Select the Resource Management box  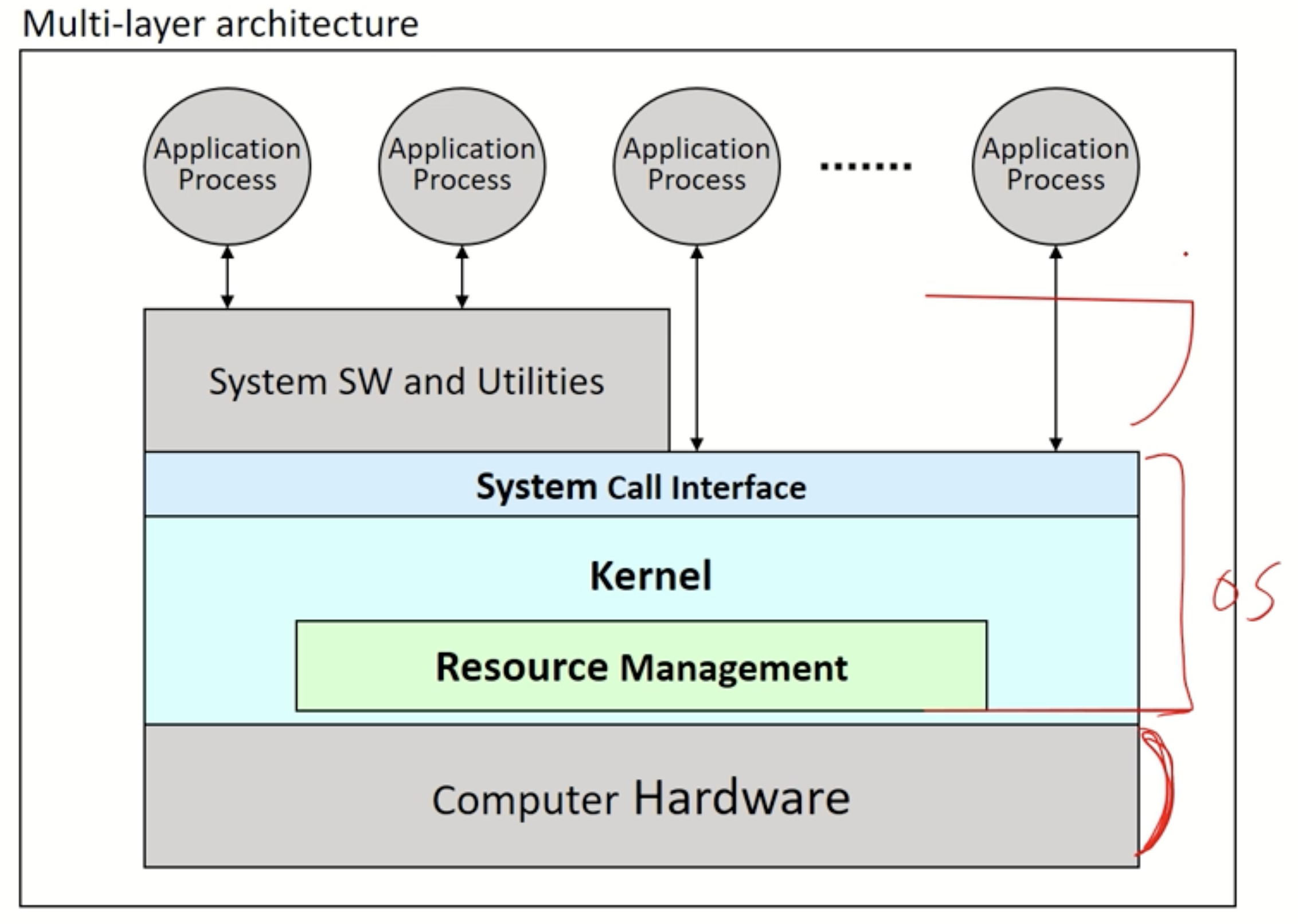pos(641,667)
